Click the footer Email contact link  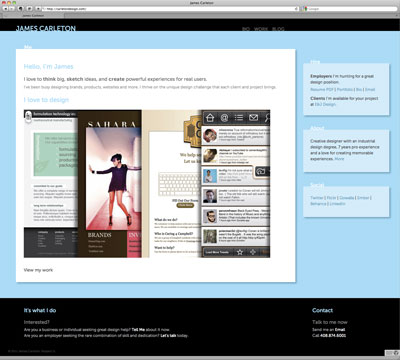point(340,330)
